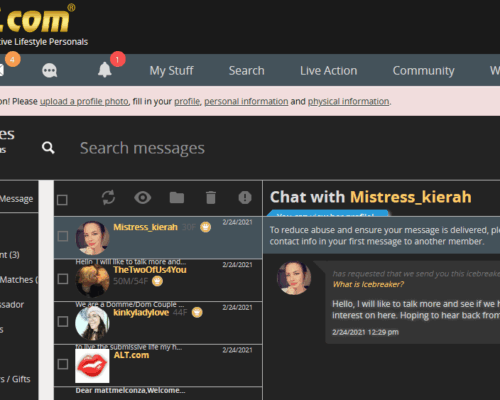Report message using exclamation mark icon
Image resolution: width=500 pixels, height=400 pixels.
[x=245, y=197]
